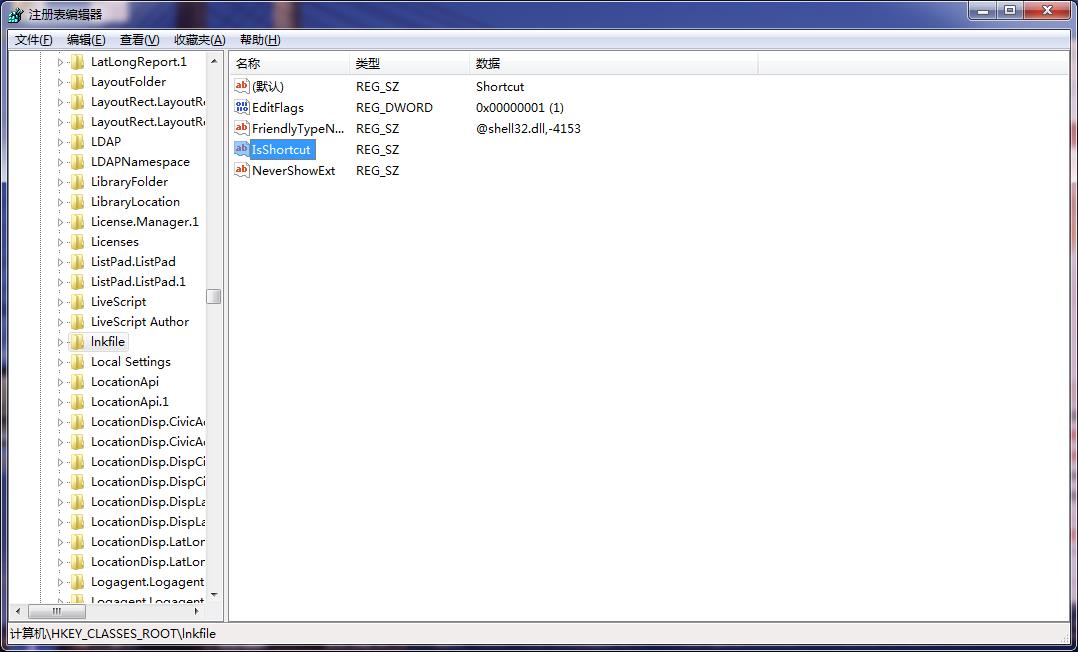1078x652 pixels.
Task: Open the 文件(F) menu
Action: tap(33, 40)
